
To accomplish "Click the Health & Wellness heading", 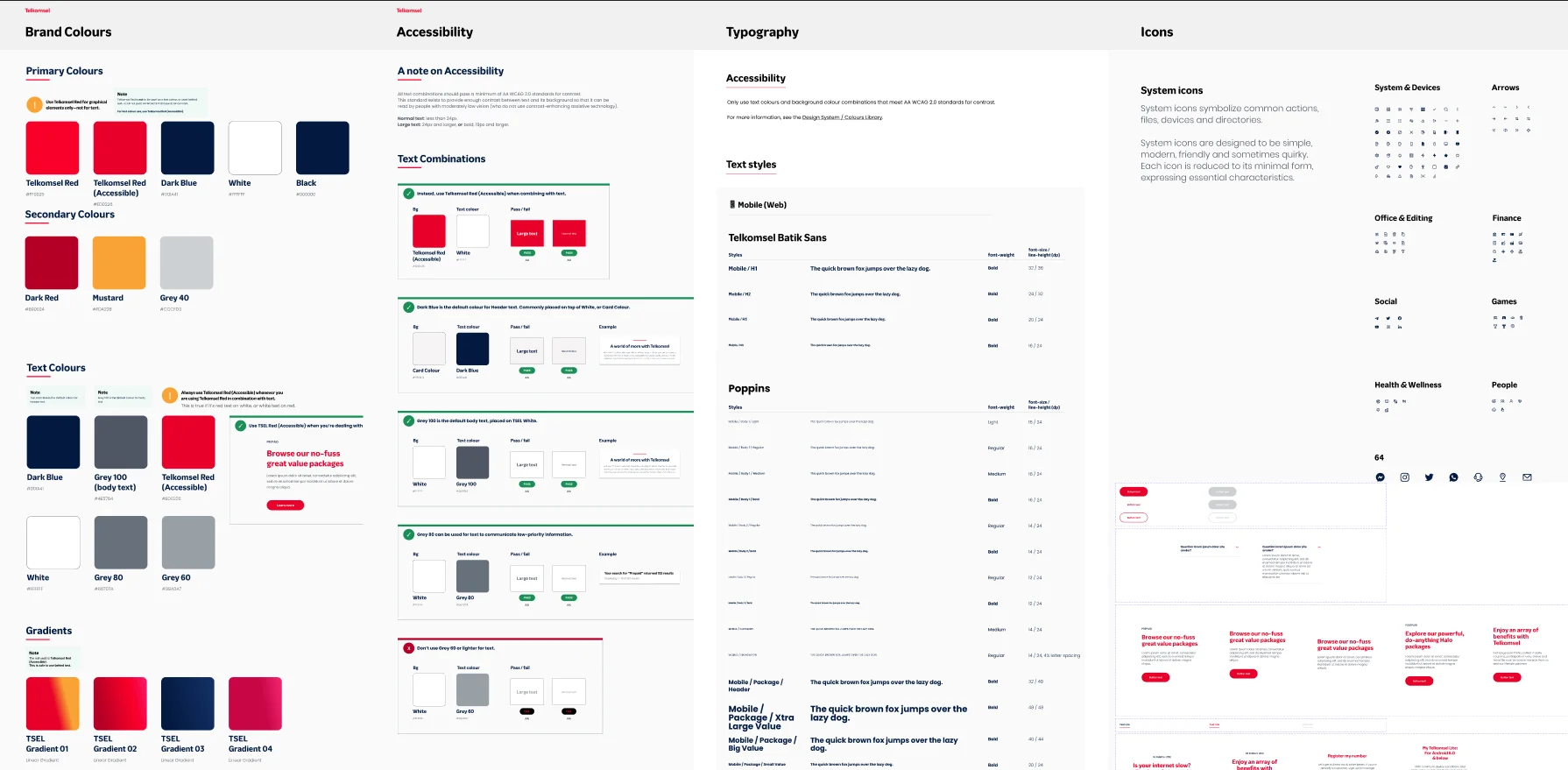I will (1408, 385).
